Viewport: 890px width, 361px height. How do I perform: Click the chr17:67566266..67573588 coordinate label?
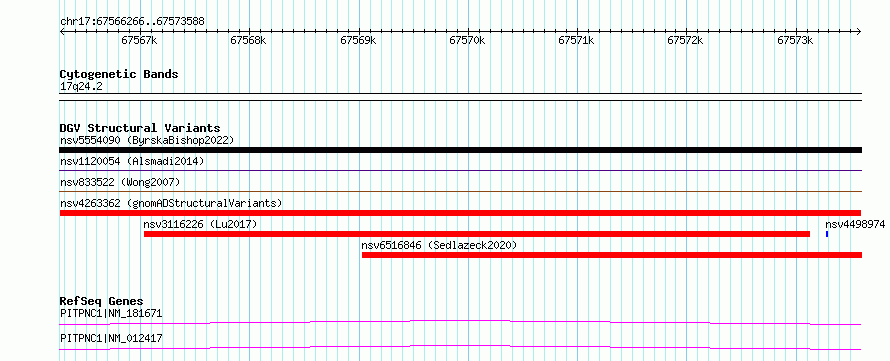tap(132, 22)
